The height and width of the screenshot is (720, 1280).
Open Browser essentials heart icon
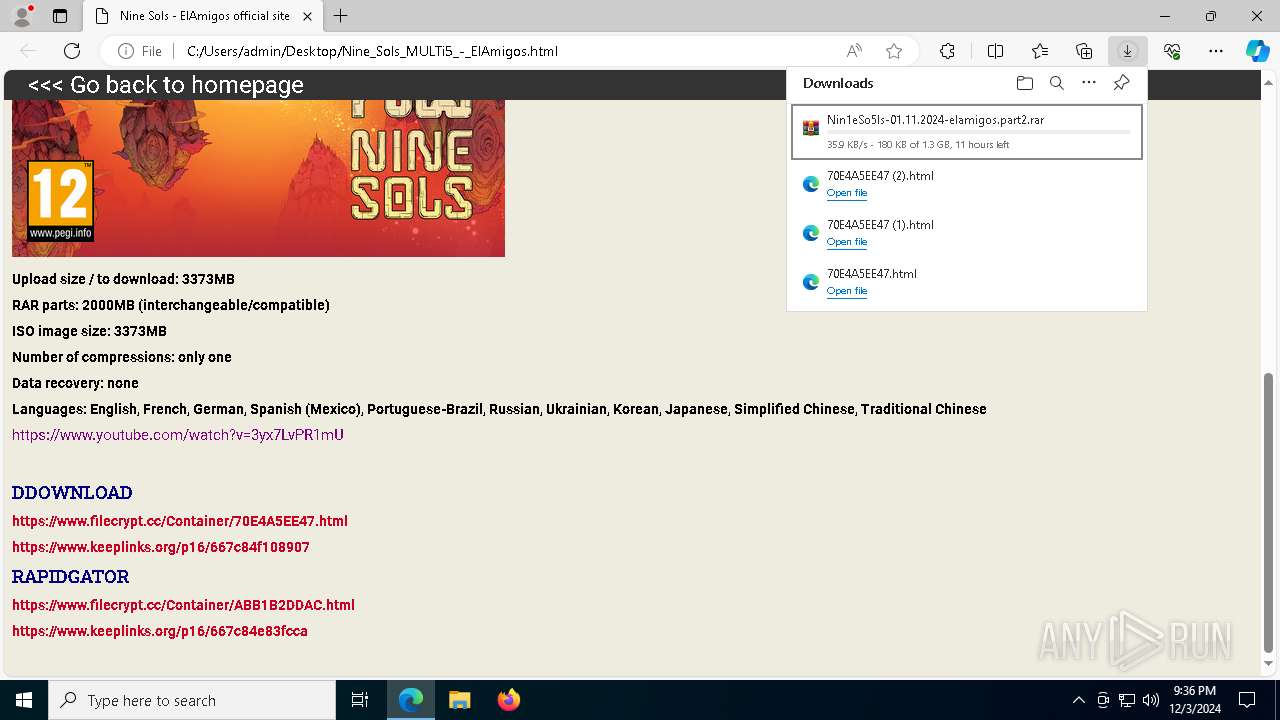[1172, 51]
